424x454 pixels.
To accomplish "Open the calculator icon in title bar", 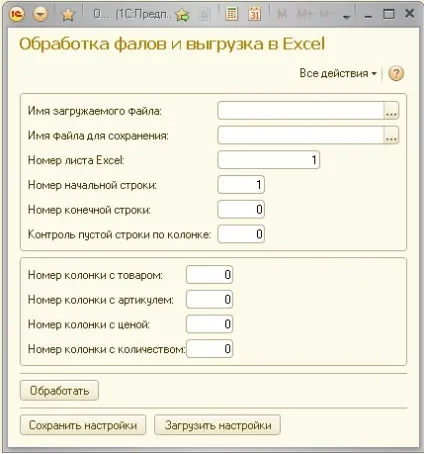I will [x=231, y=14].
